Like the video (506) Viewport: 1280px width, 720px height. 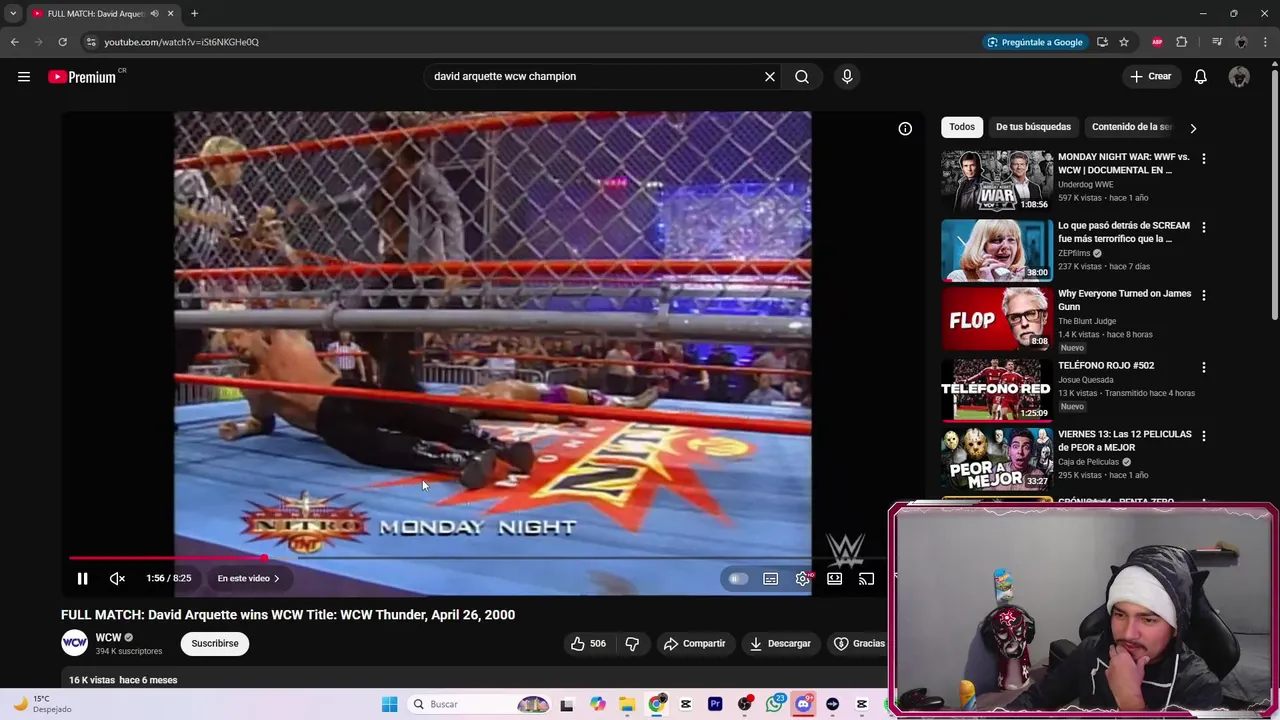click(x=589, y=643)
